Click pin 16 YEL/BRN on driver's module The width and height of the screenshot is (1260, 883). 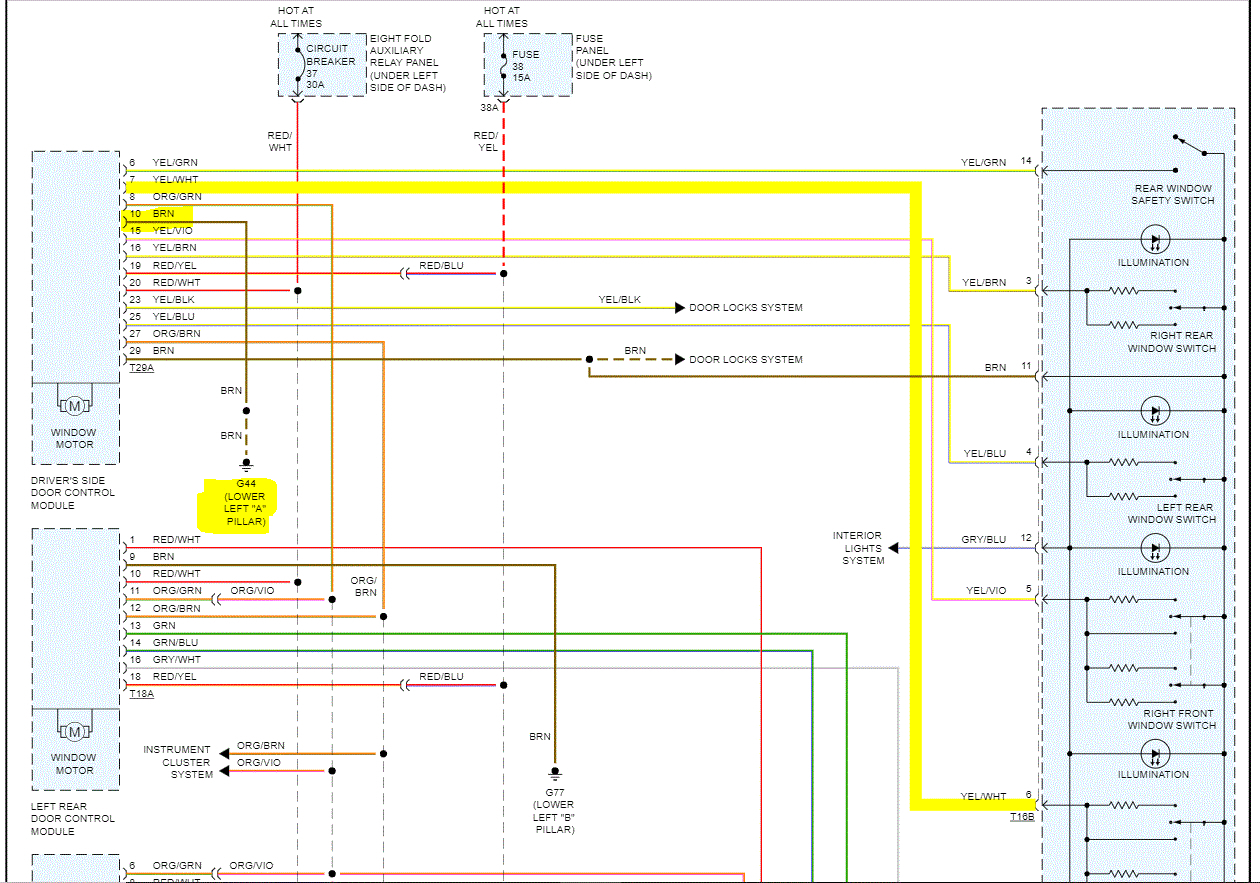163,248
